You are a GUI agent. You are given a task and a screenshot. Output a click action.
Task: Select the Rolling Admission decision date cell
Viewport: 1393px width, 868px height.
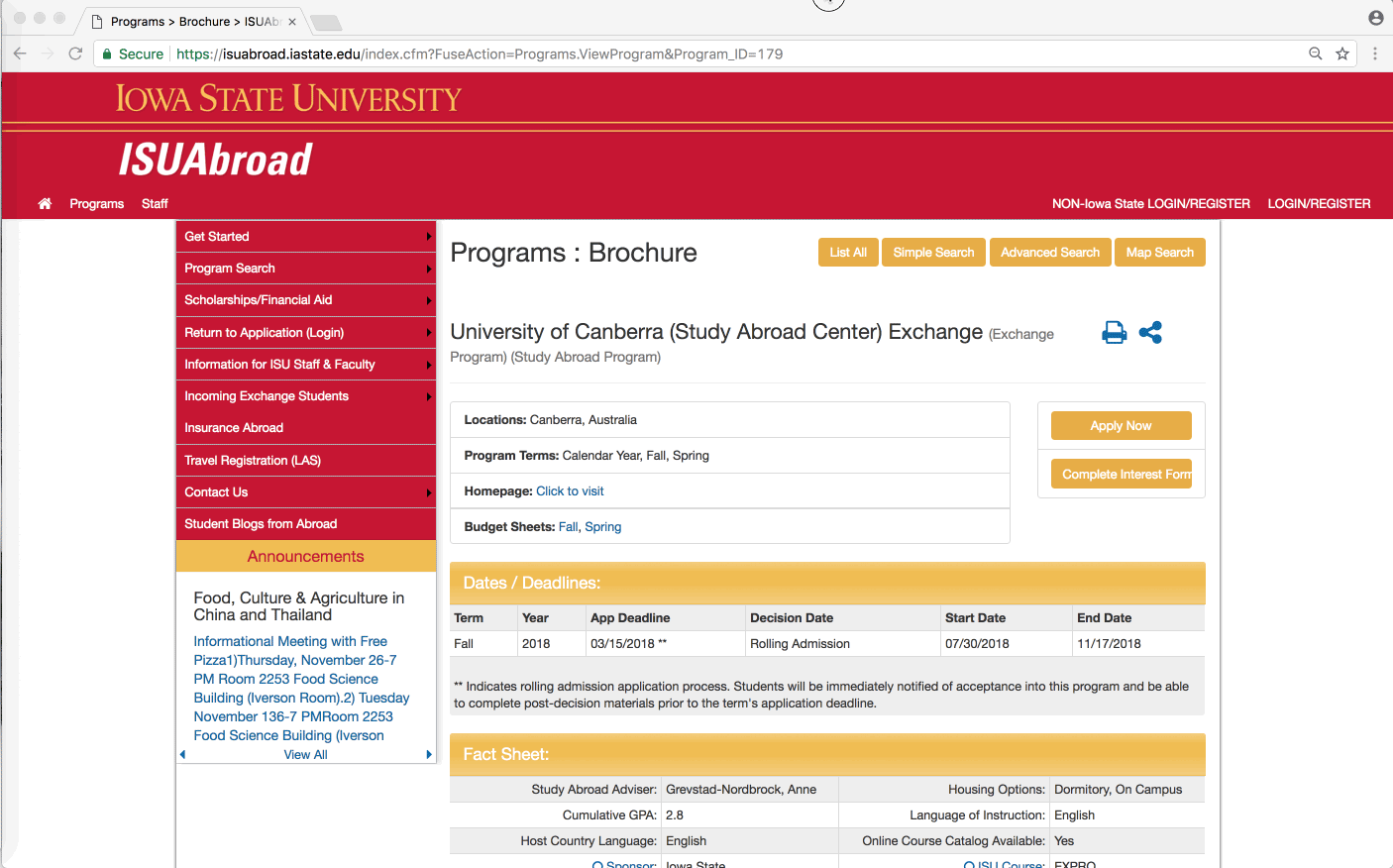[843, 644]
